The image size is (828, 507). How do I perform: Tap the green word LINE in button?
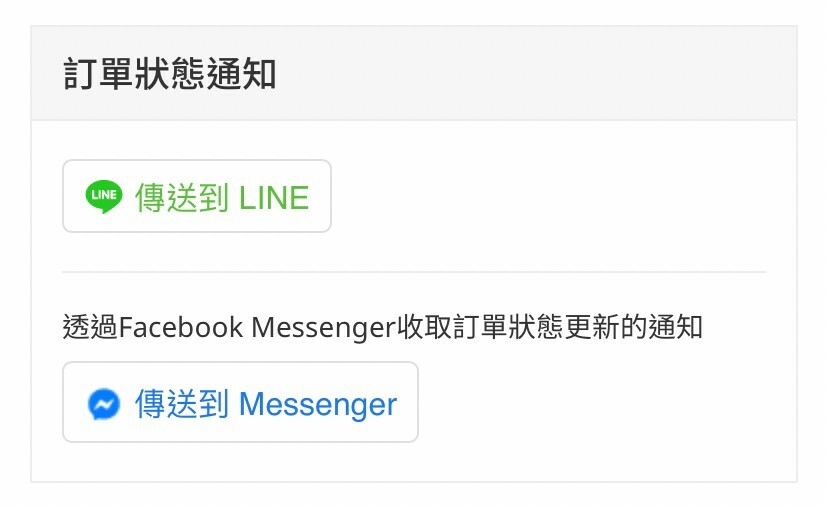click(x=274, y=198)
